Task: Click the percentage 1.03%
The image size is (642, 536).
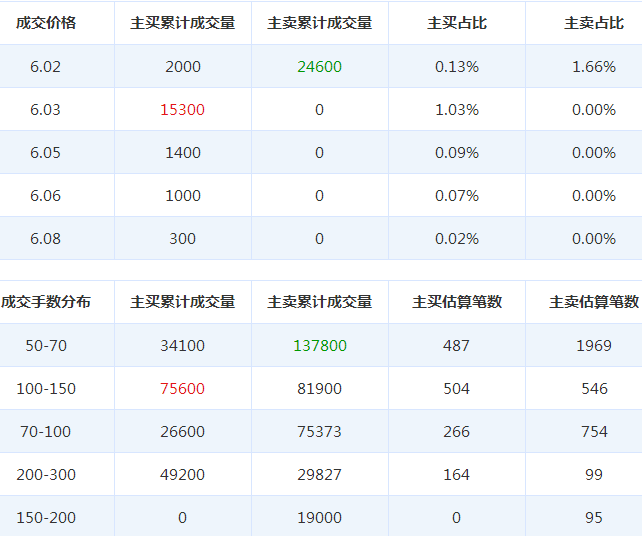Action: coord(457,110)
